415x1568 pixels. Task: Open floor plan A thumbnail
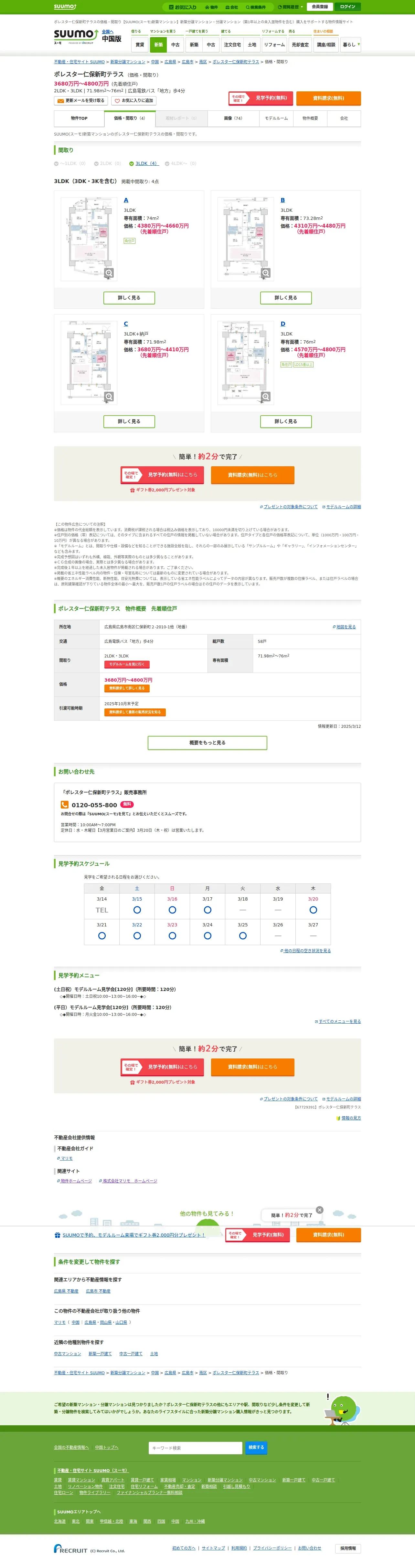(x=89, y=239)
